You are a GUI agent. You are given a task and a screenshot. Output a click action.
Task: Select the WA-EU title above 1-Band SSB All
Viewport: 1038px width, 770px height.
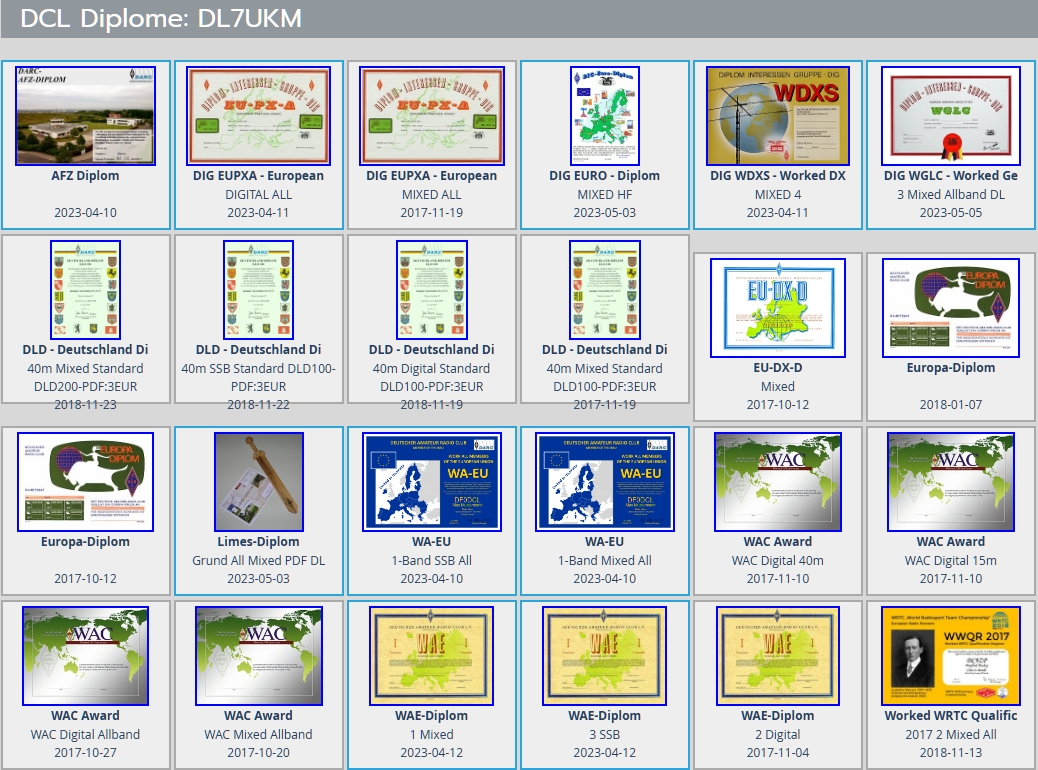432,542
